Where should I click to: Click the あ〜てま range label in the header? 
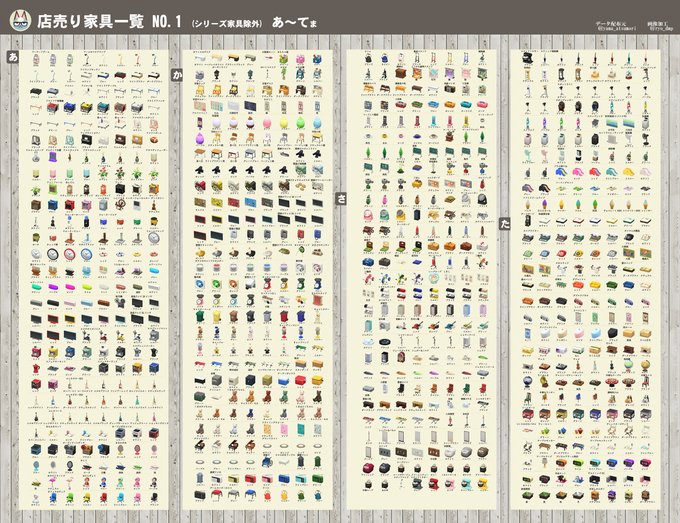[x=294, y=23]
